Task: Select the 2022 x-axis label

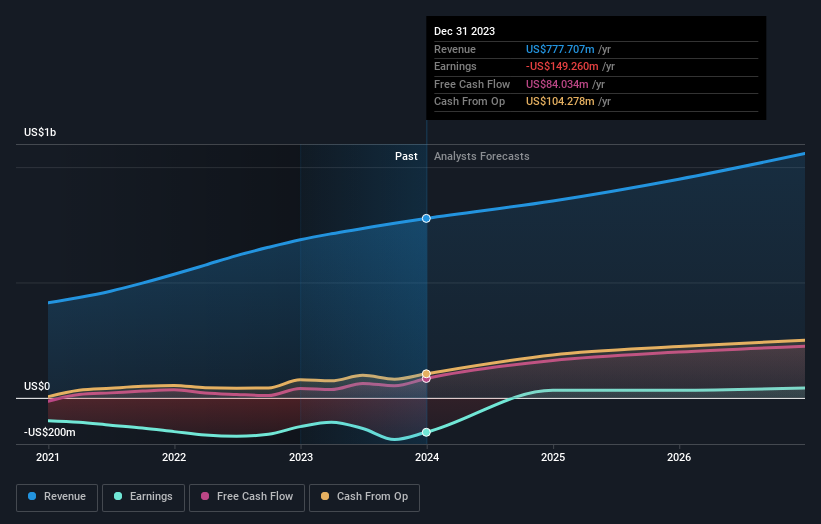Action: tap(174, 458)
